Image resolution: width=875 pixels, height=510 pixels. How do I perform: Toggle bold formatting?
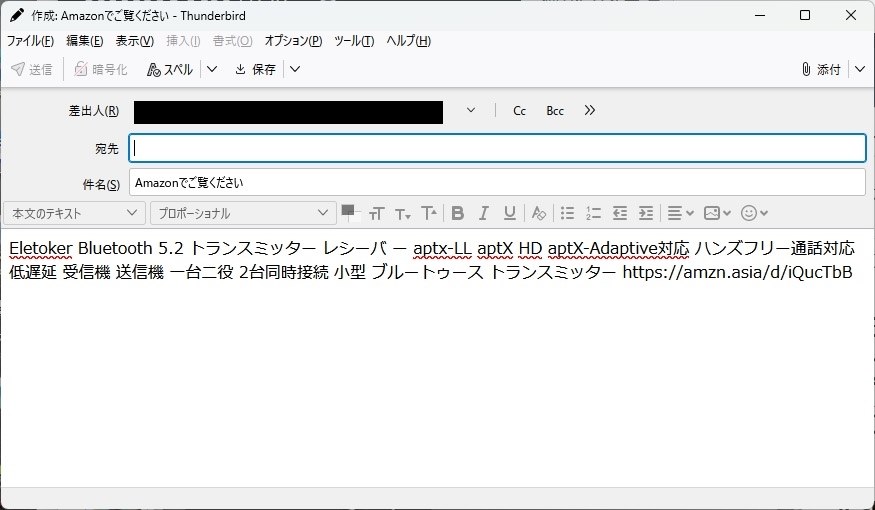pos(458,213)
